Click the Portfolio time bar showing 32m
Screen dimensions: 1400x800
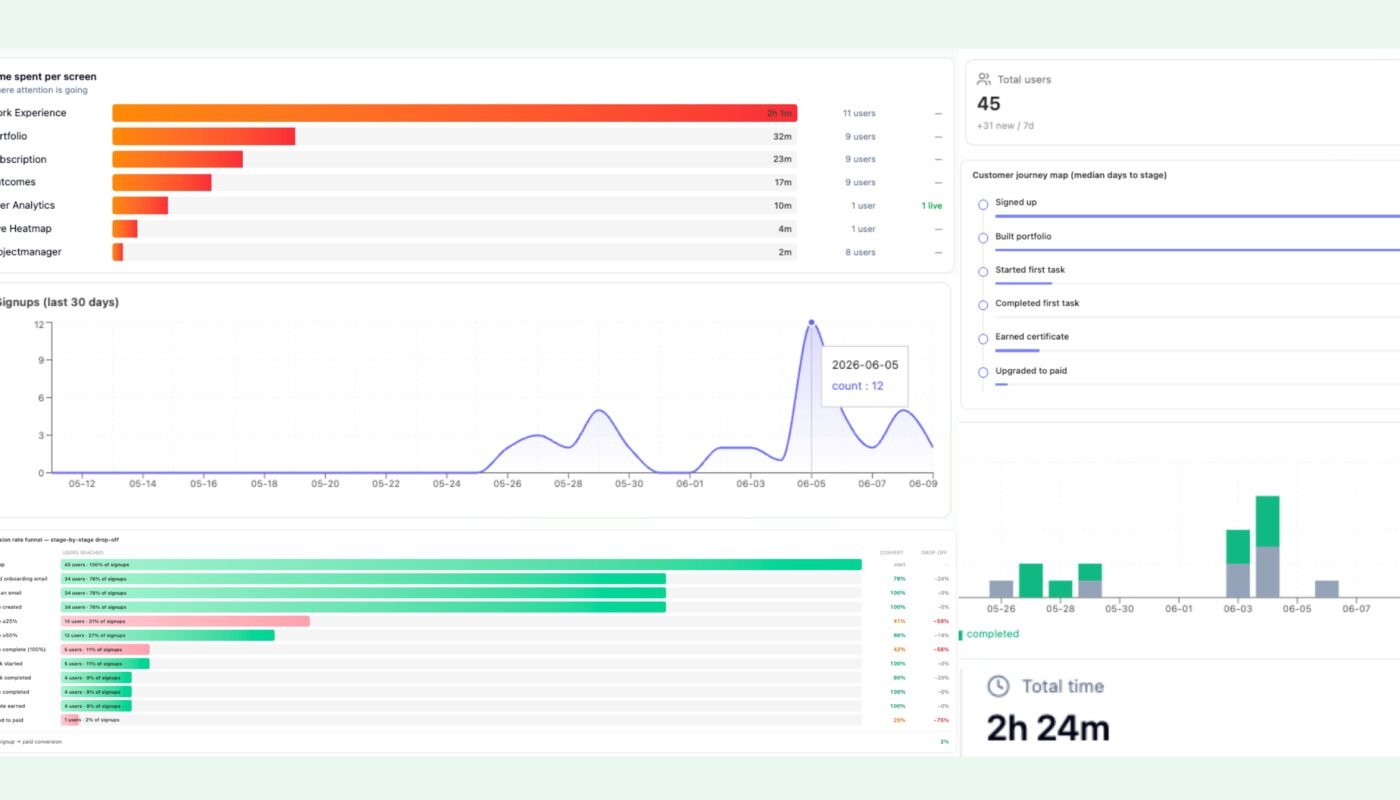pyautogui.click(x=203, y=136)
